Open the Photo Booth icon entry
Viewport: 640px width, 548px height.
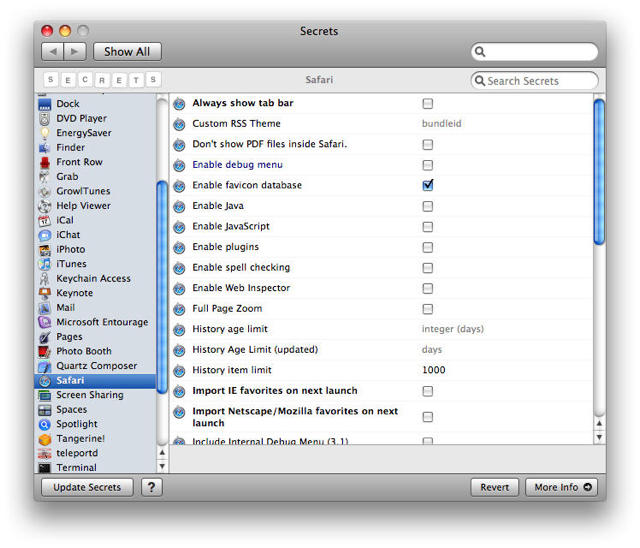[45, 351]
